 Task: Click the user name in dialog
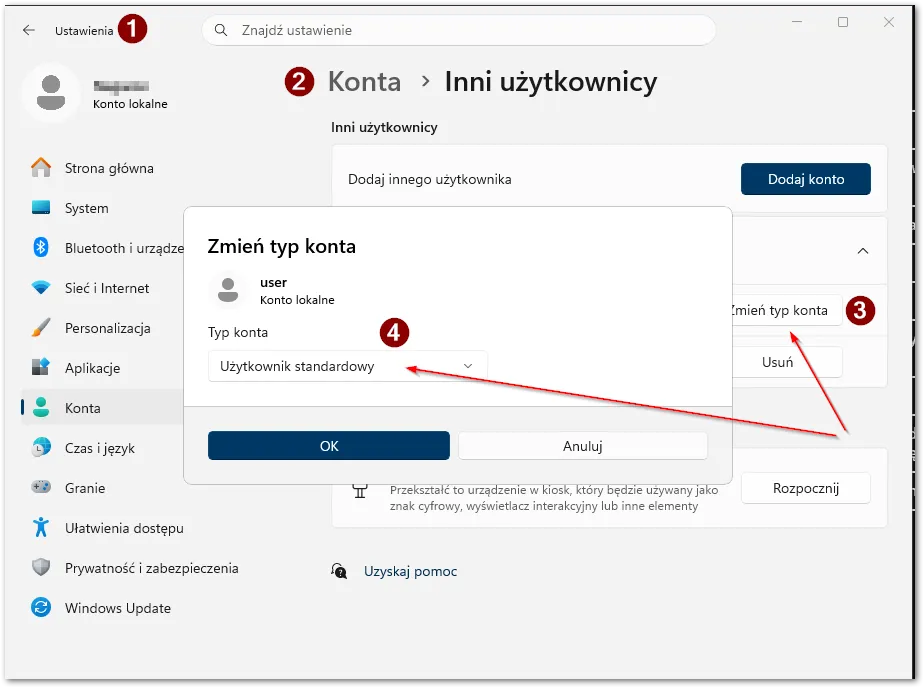273,283
